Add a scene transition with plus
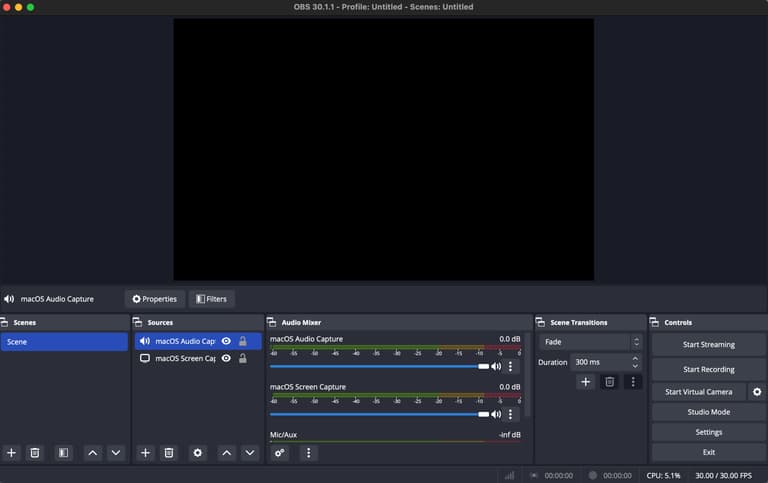This screenshot has height=483, width=768. [585, 382]
